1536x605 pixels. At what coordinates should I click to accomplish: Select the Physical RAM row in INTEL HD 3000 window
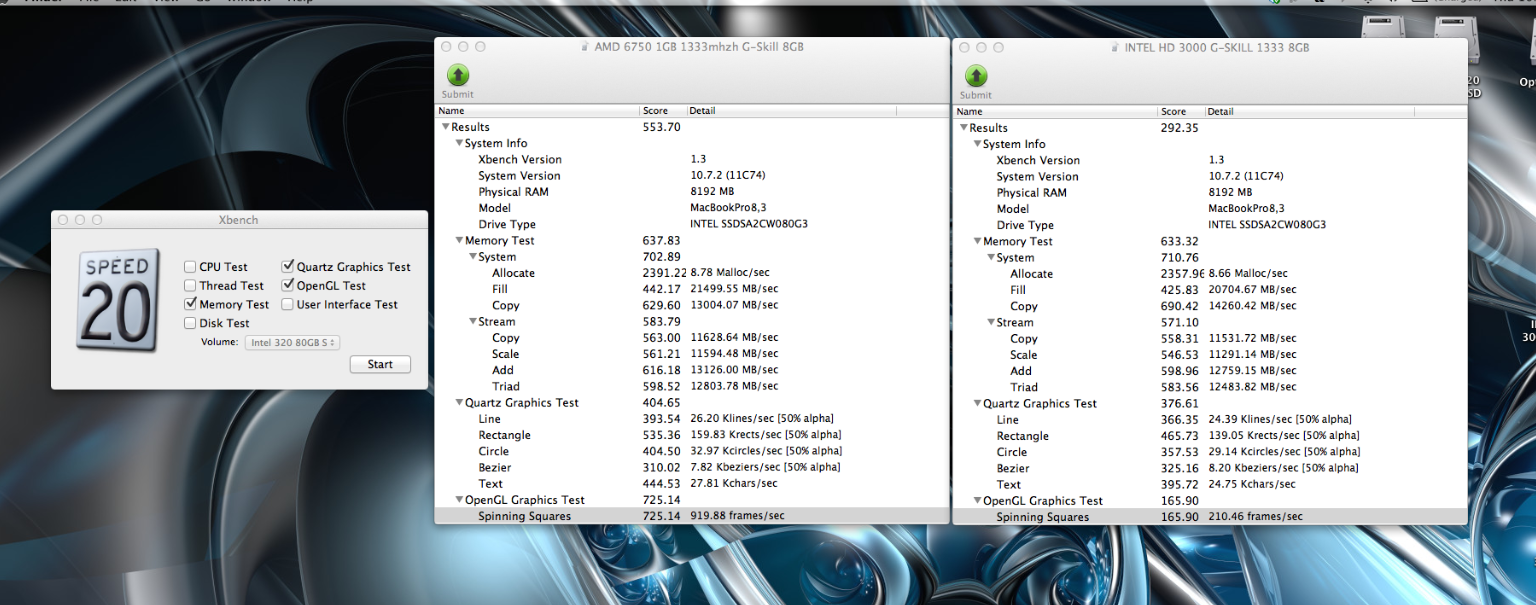click(1210, 193)
